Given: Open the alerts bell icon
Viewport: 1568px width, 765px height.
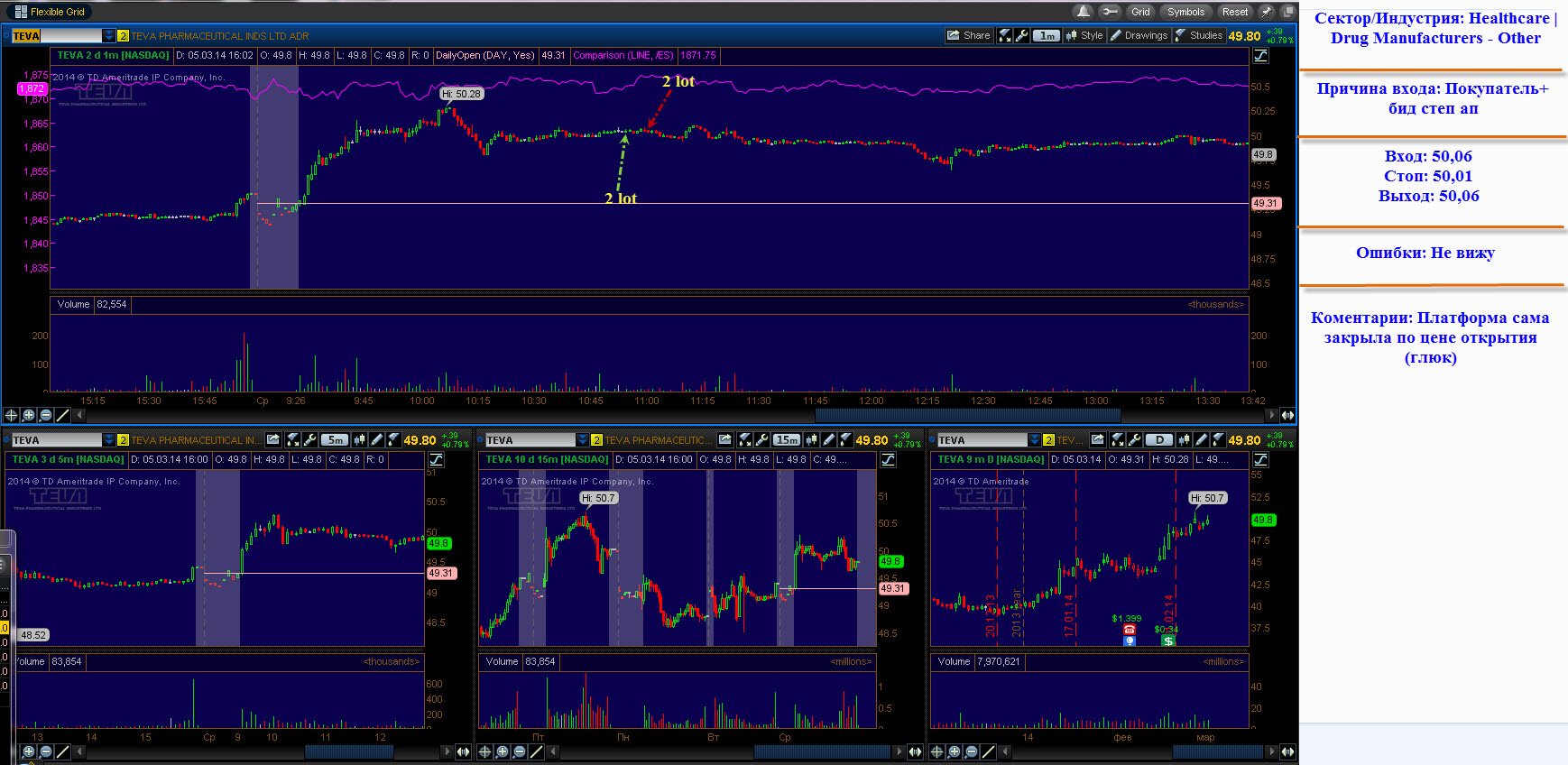Looking at the screenshot, I should (1083, 12).
